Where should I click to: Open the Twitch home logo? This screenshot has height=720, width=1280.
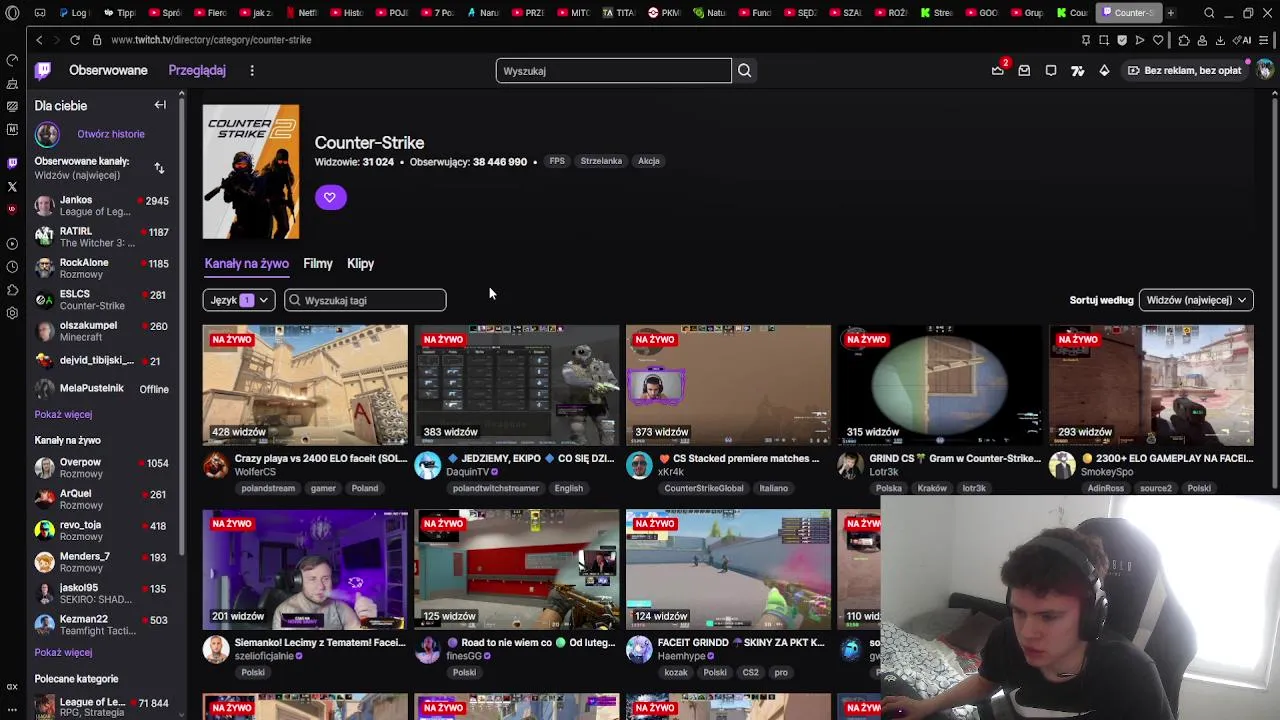43,70
